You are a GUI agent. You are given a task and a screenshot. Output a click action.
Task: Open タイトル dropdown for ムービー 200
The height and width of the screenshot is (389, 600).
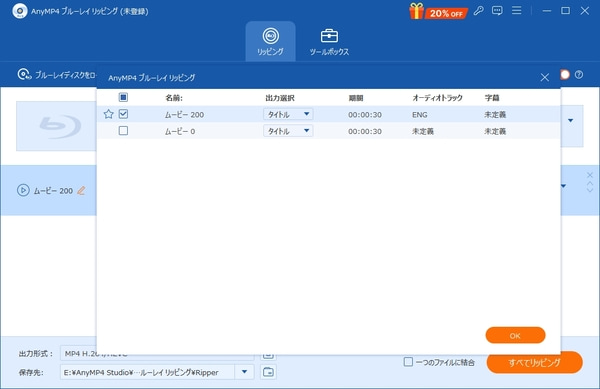pos(288,114)
